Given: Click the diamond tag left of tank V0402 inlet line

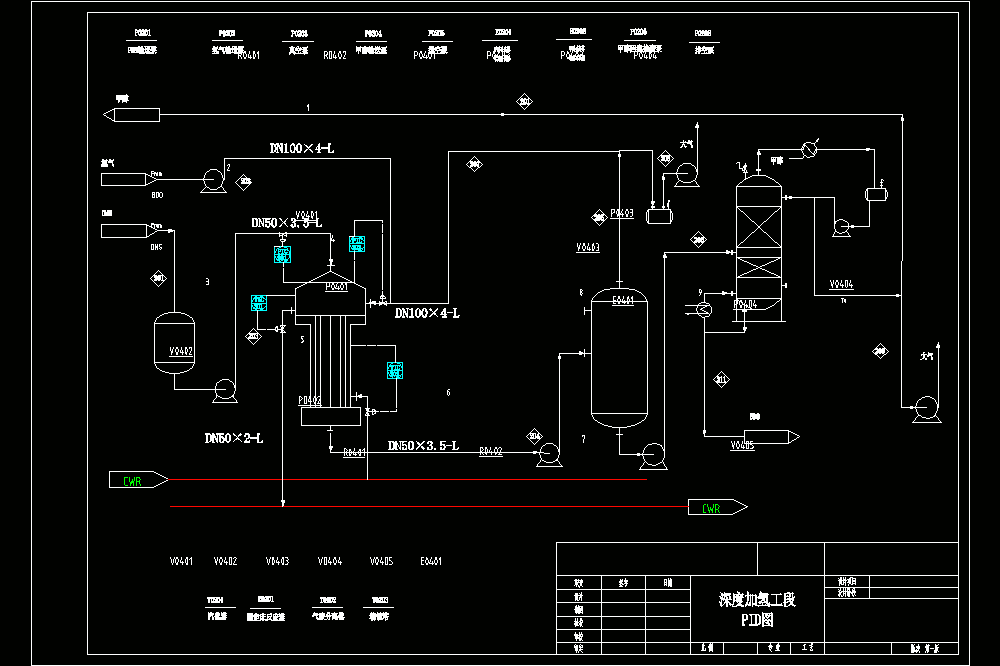Looking at the screenshot, I should click(158, 278).
